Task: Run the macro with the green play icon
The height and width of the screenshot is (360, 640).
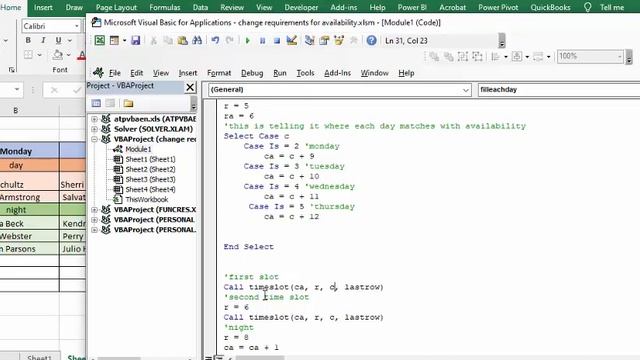Action: point(247,40)
